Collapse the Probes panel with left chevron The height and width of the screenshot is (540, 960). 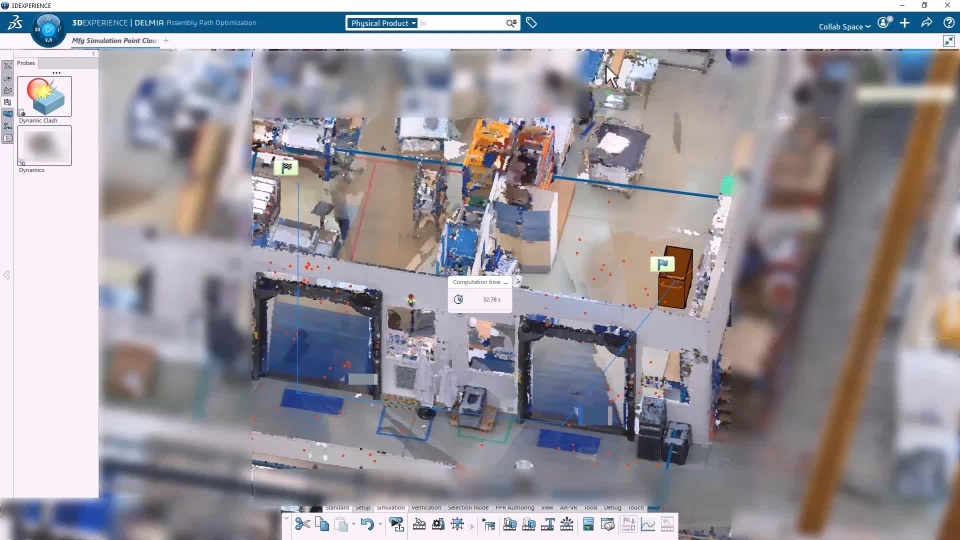(94, 54)
